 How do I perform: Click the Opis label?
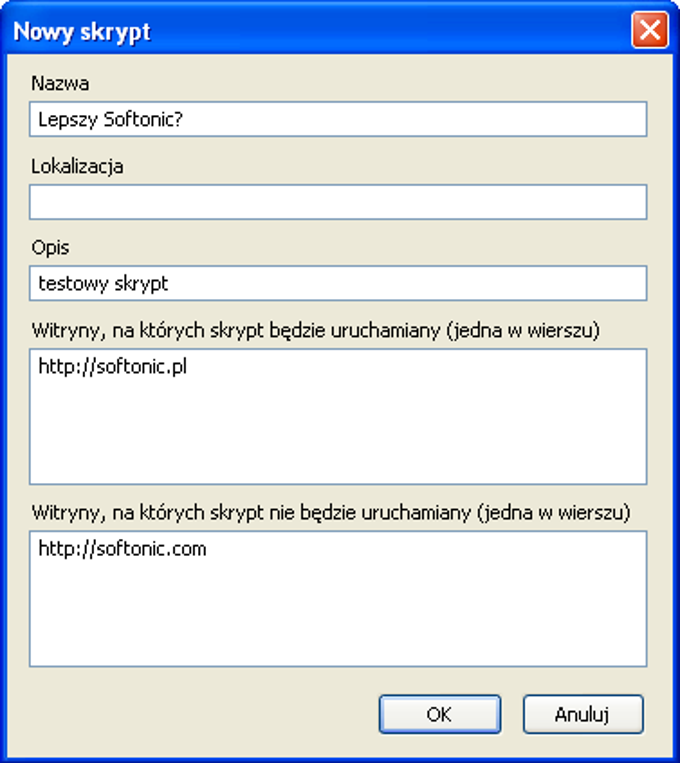(x=50, y=248)
